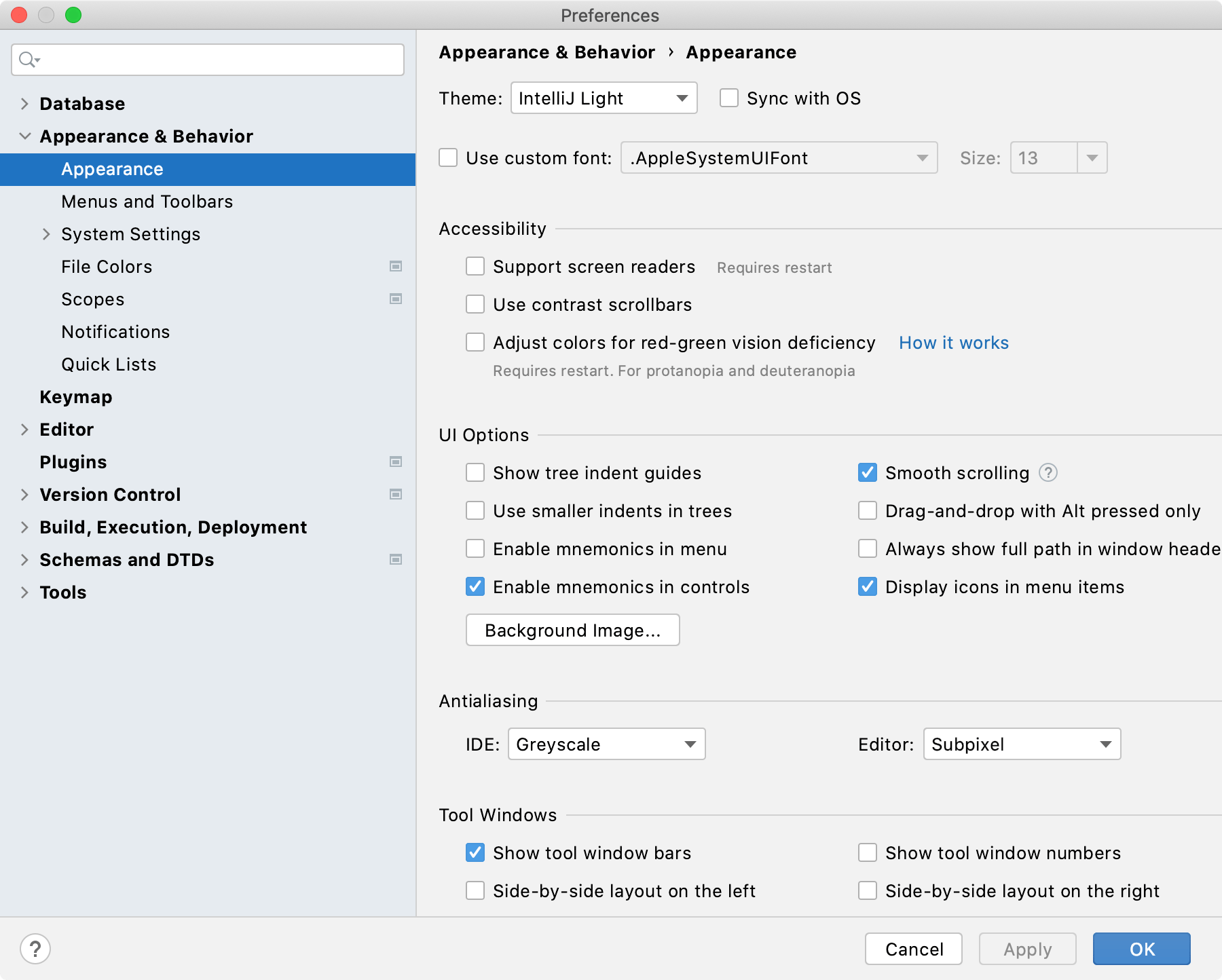
Task: Open Keymap settings
Action: coord(208,397)
